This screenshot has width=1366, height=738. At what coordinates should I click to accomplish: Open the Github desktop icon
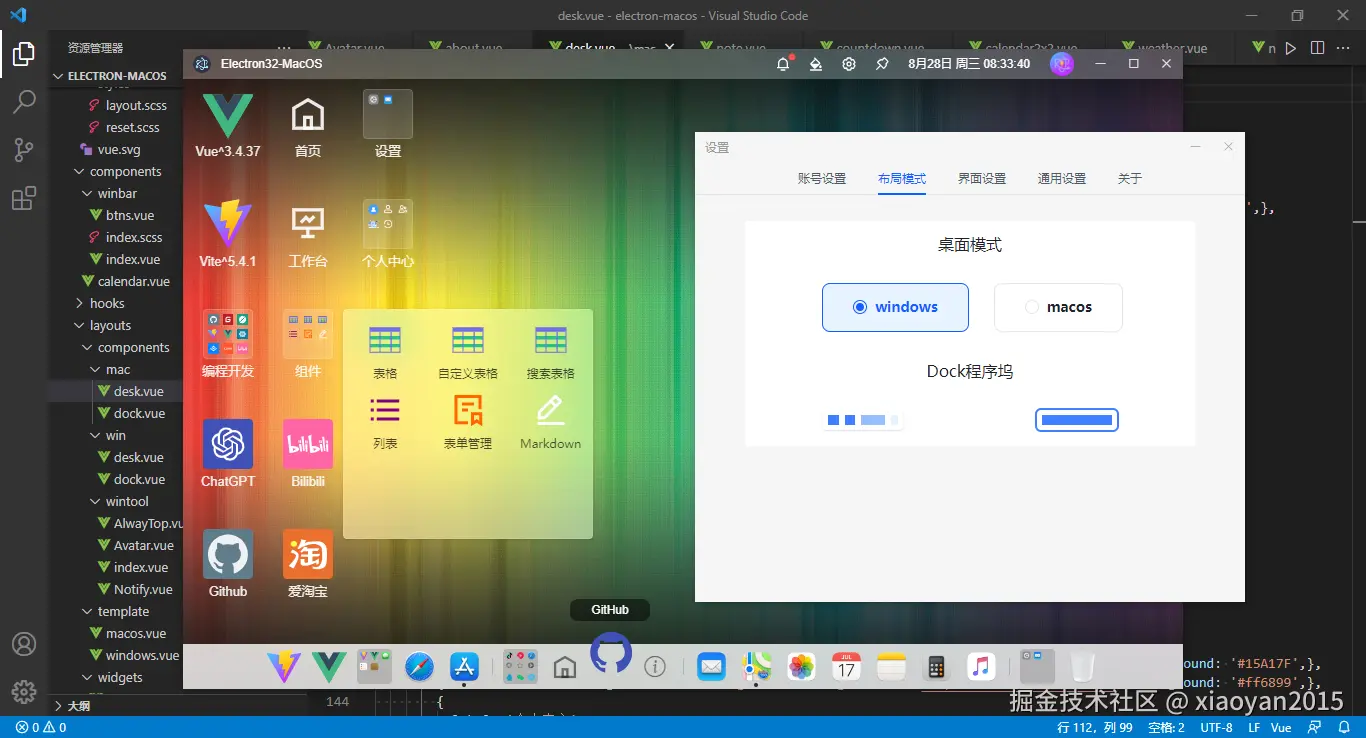pyautogui.click(x=227, y=553)
